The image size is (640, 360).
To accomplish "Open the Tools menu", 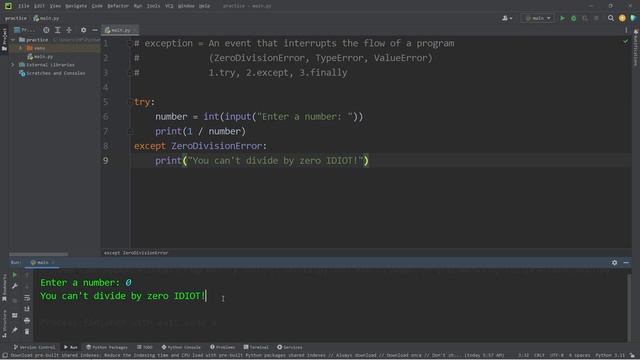I will pos(153,6).
